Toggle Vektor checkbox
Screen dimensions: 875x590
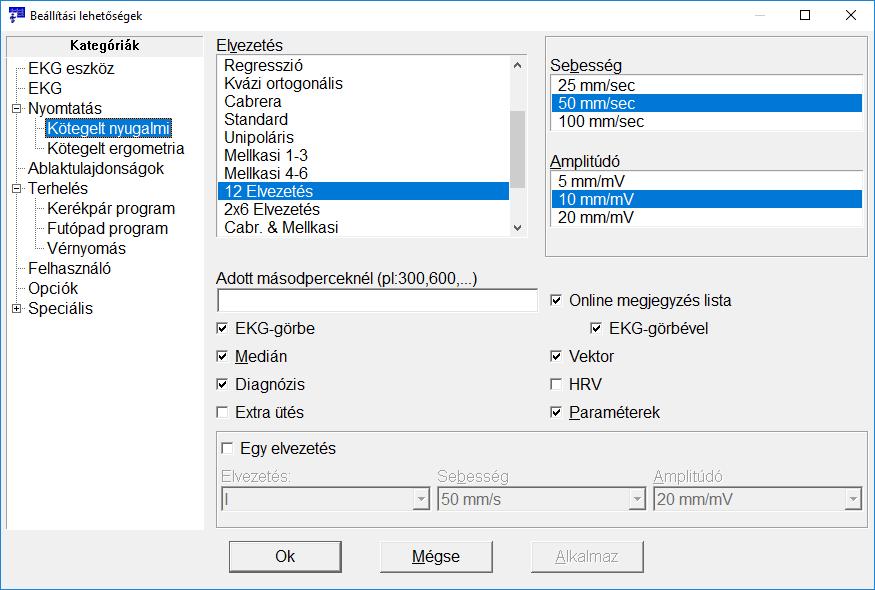[556, 356]
